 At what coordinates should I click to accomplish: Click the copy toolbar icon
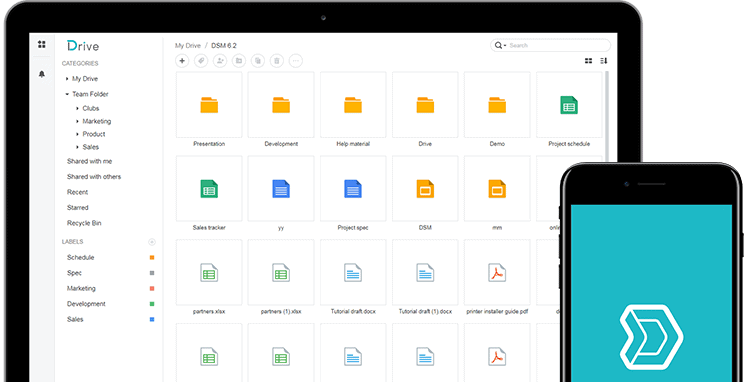[x=258, y=61]
